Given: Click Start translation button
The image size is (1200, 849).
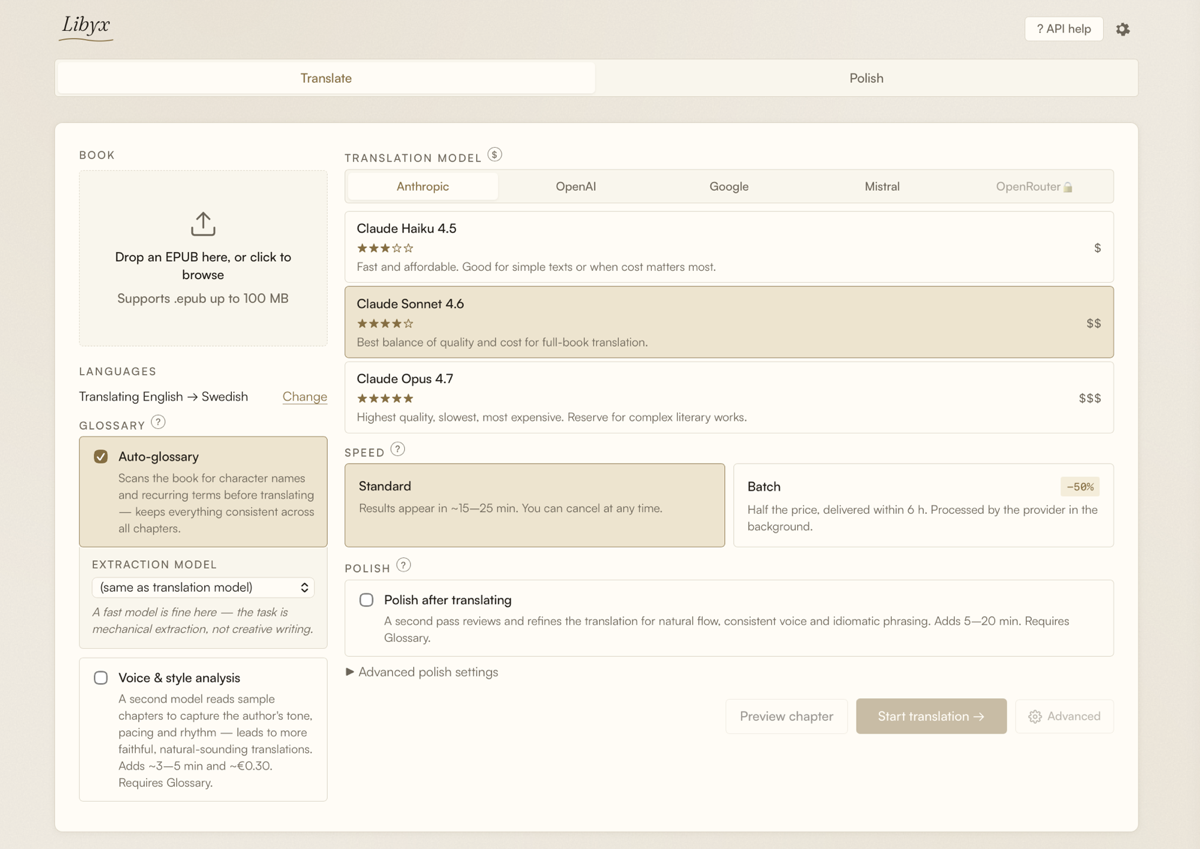Looking at the screenshot, I should [x=931, y=716].
